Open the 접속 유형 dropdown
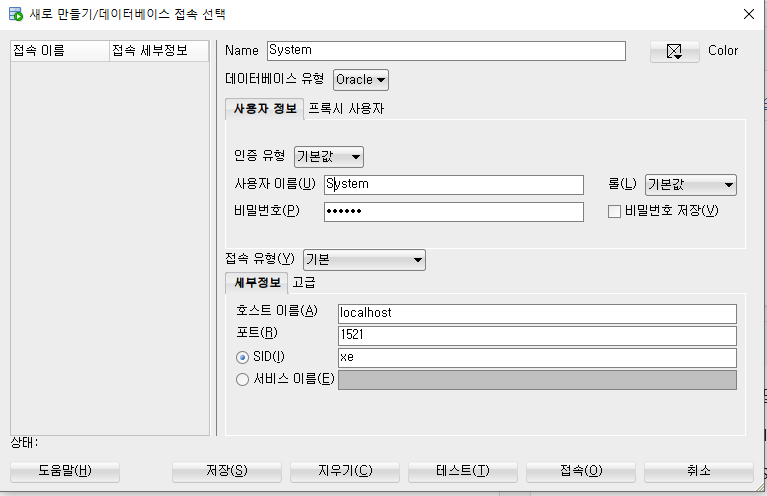Image resolution: width=767 pixels, height=496 pixels. coord(364,260)
